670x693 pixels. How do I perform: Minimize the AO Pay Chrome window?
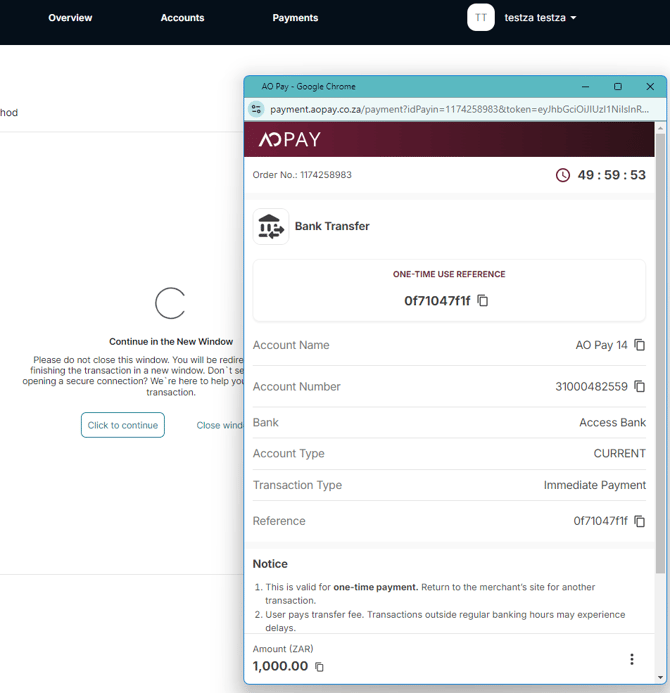pos(586,87)
